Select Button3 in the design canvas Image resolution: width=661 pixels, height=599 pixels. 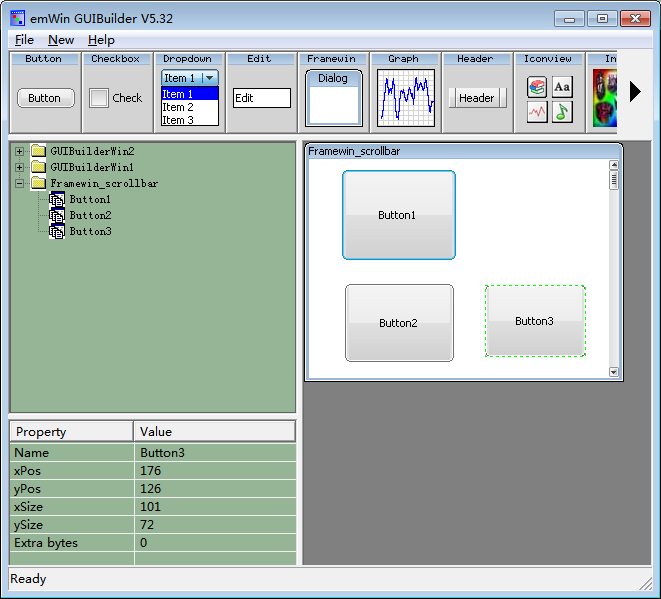point(535,321)
